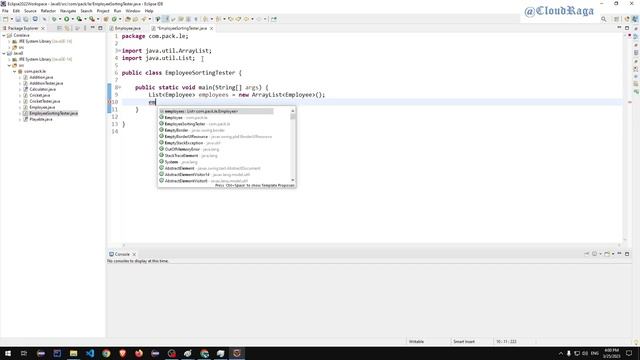Click the External Tools toolbar icon
The width and height of the screenshot is (640, 360).
92,19
